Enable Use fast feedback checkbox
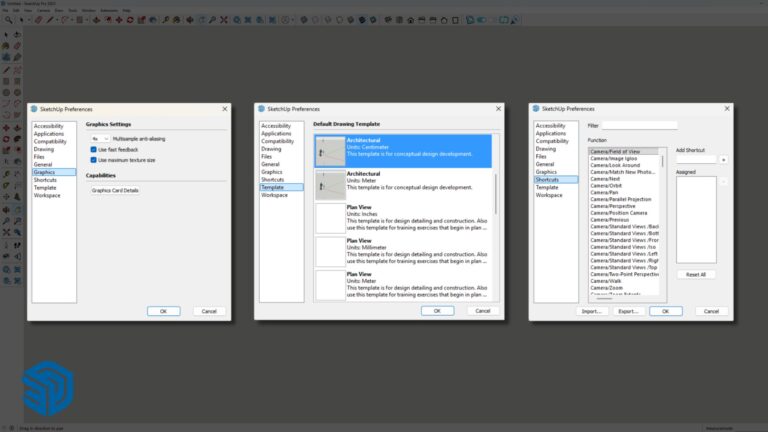The image size is (768, 432). (93, 149)
